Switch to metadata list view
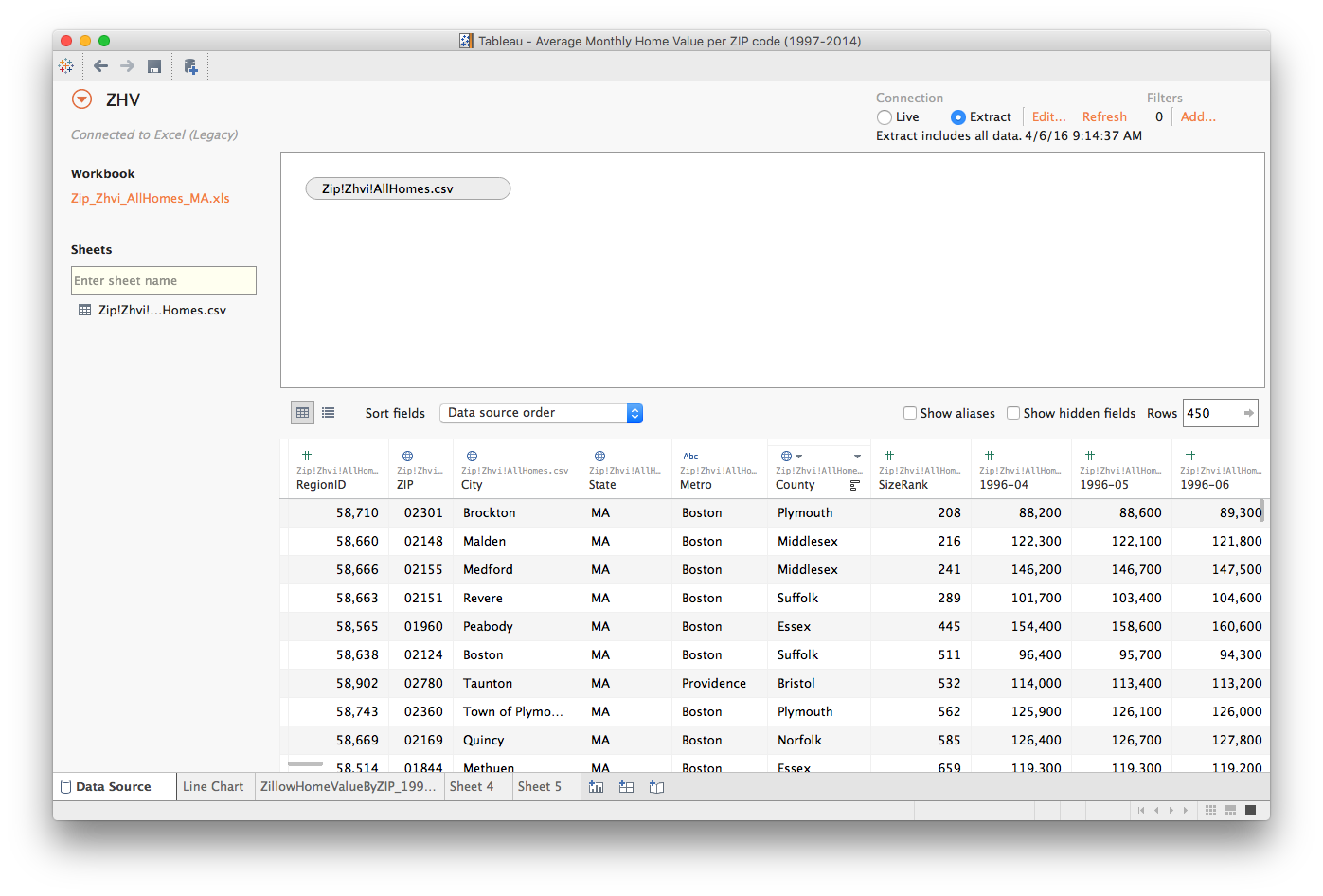Viewport: 1323px width, 896px height. [x=328, y=413]
